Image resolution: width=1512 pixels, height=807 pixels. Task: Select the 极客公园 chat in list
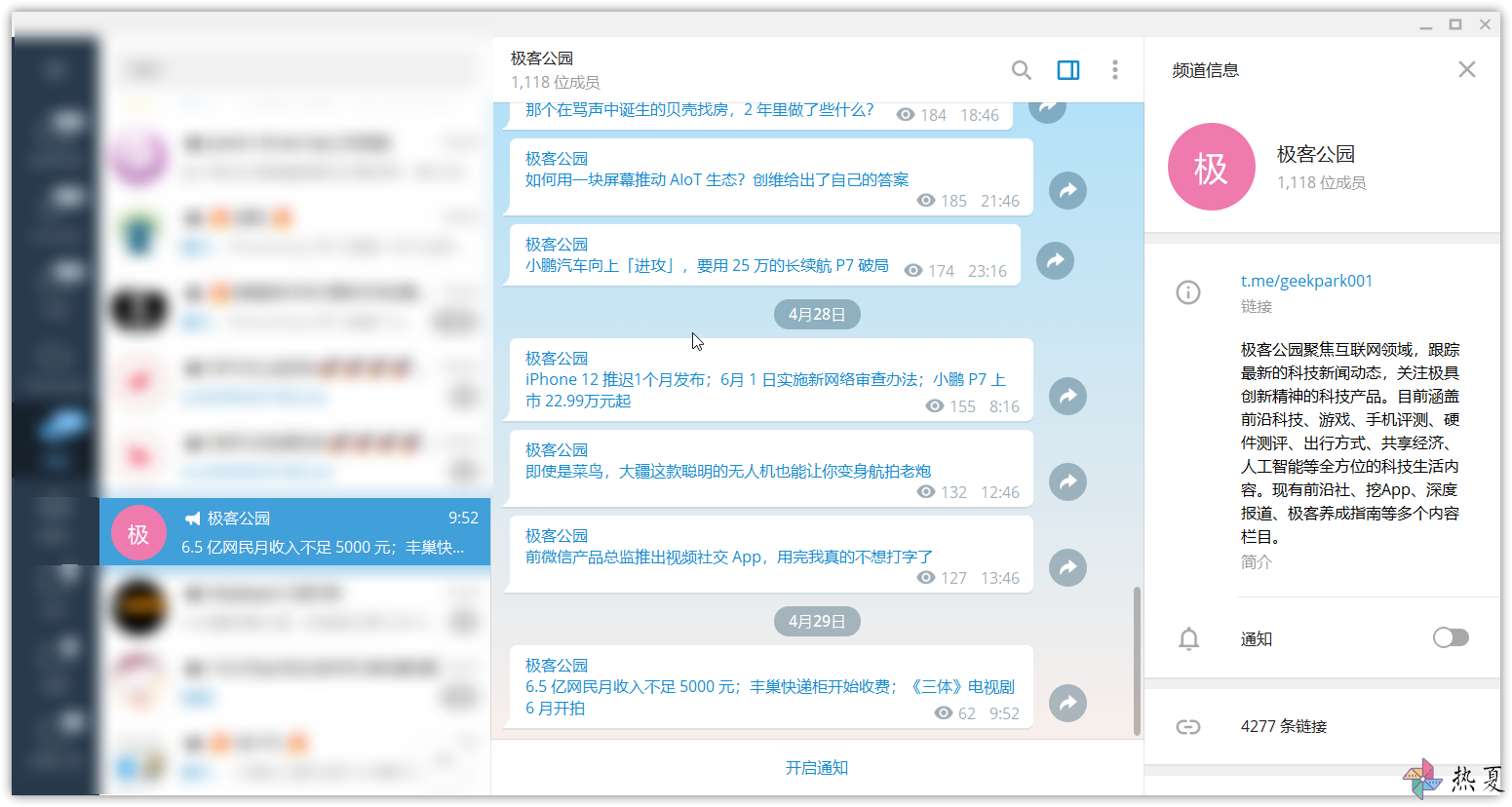[x=294, y=532]
